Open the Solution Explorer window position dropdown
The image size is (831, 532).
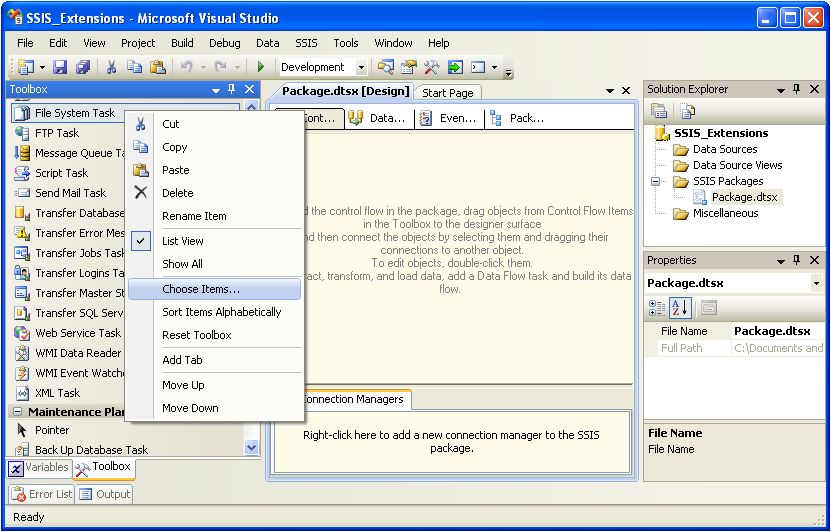[781, 90]
